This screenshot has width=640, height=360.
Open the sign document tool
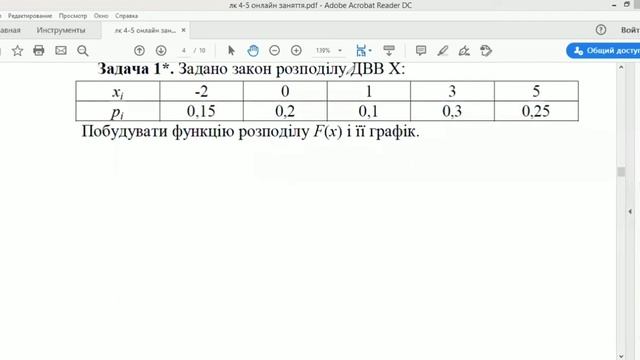point(464,51)
